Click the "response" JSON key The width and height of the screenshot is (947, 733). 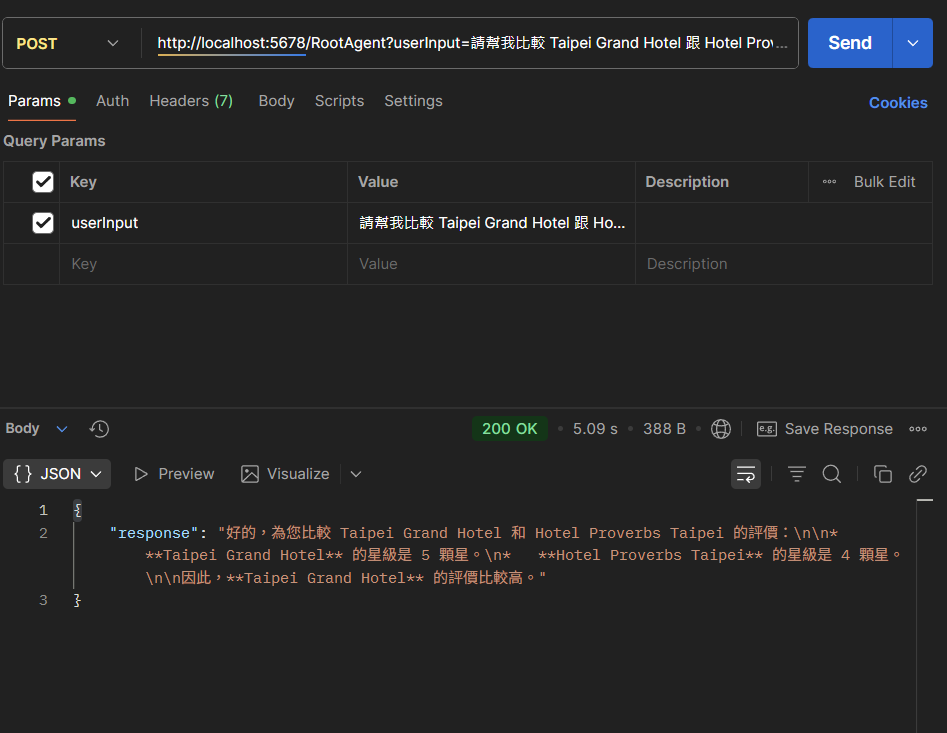154,533
